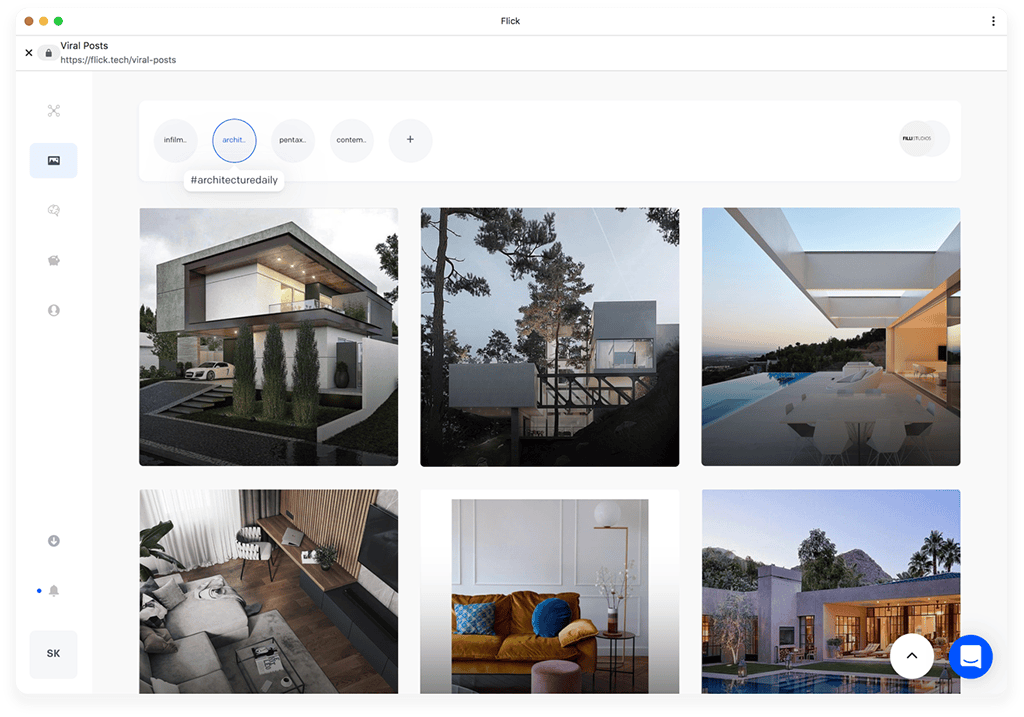Image resolution: width=1024 pixels, height=717 pixels.
Task: Select the pentax hashtag chip
Action: 293,140
